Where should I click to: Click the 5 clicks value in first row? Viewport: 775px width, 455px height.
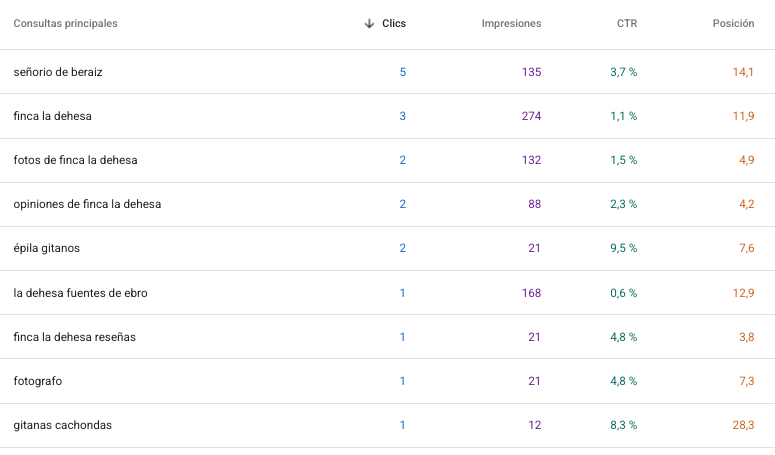pos(403,72)
